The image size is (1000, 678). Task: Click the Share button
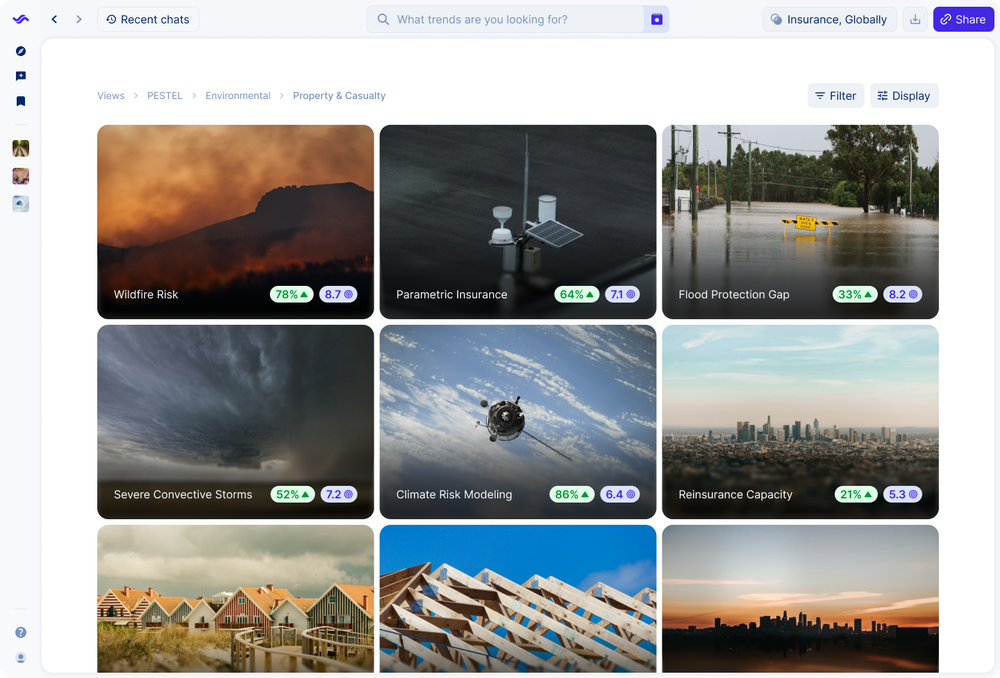(963, 19)
